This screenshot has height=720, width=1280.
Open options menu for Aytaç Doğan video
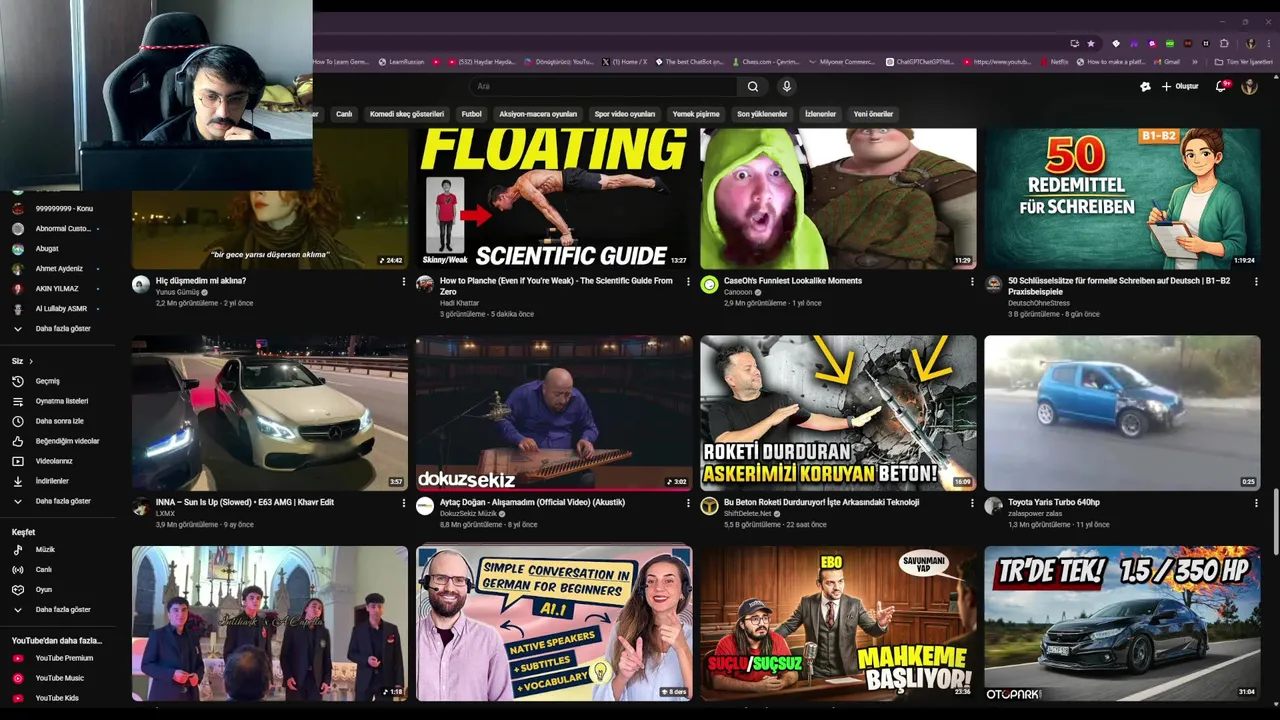point(688,503)
